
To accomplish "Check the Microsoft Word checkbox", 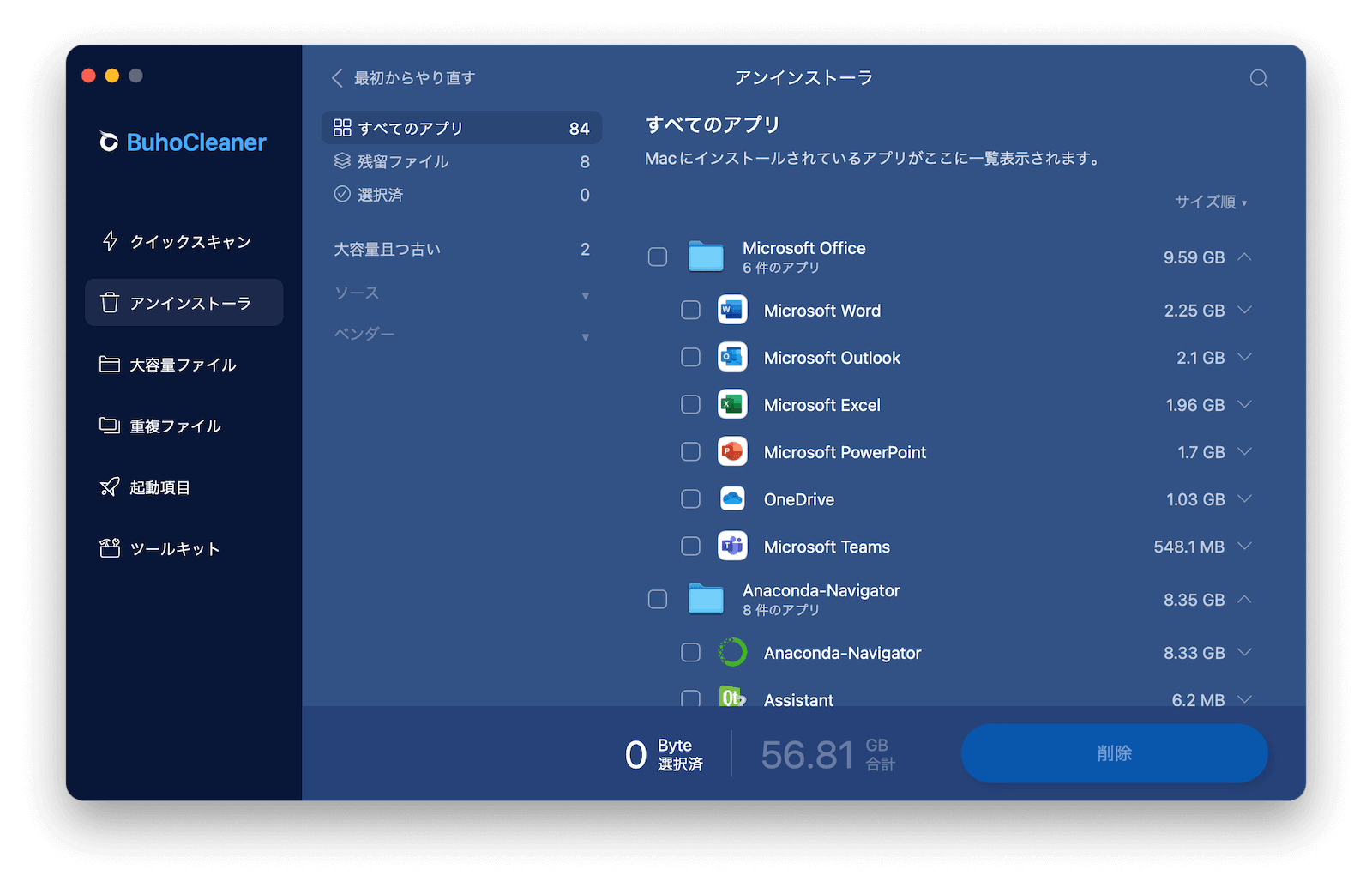I will [x=690, y=310].
